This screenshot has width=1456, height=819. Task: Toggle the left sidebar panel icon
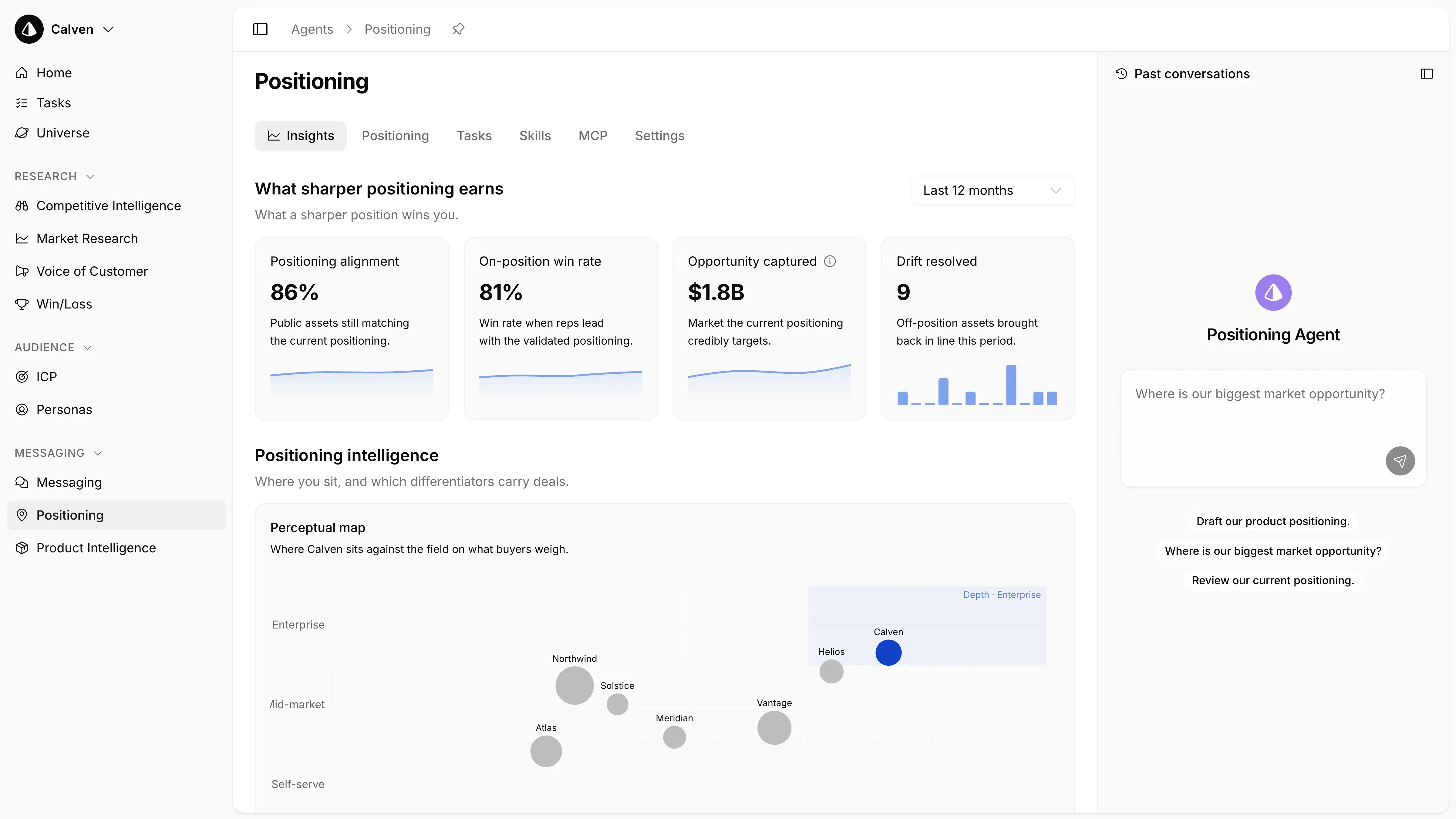tap(261, 29)
